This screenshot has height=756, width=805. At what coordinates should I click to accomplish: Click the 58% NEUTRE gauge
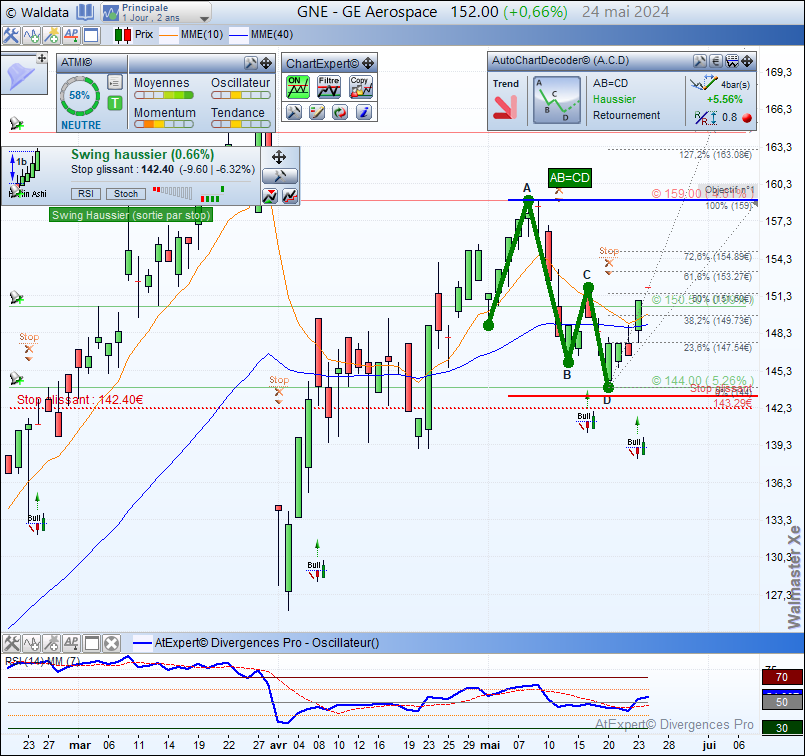(80, 96)
